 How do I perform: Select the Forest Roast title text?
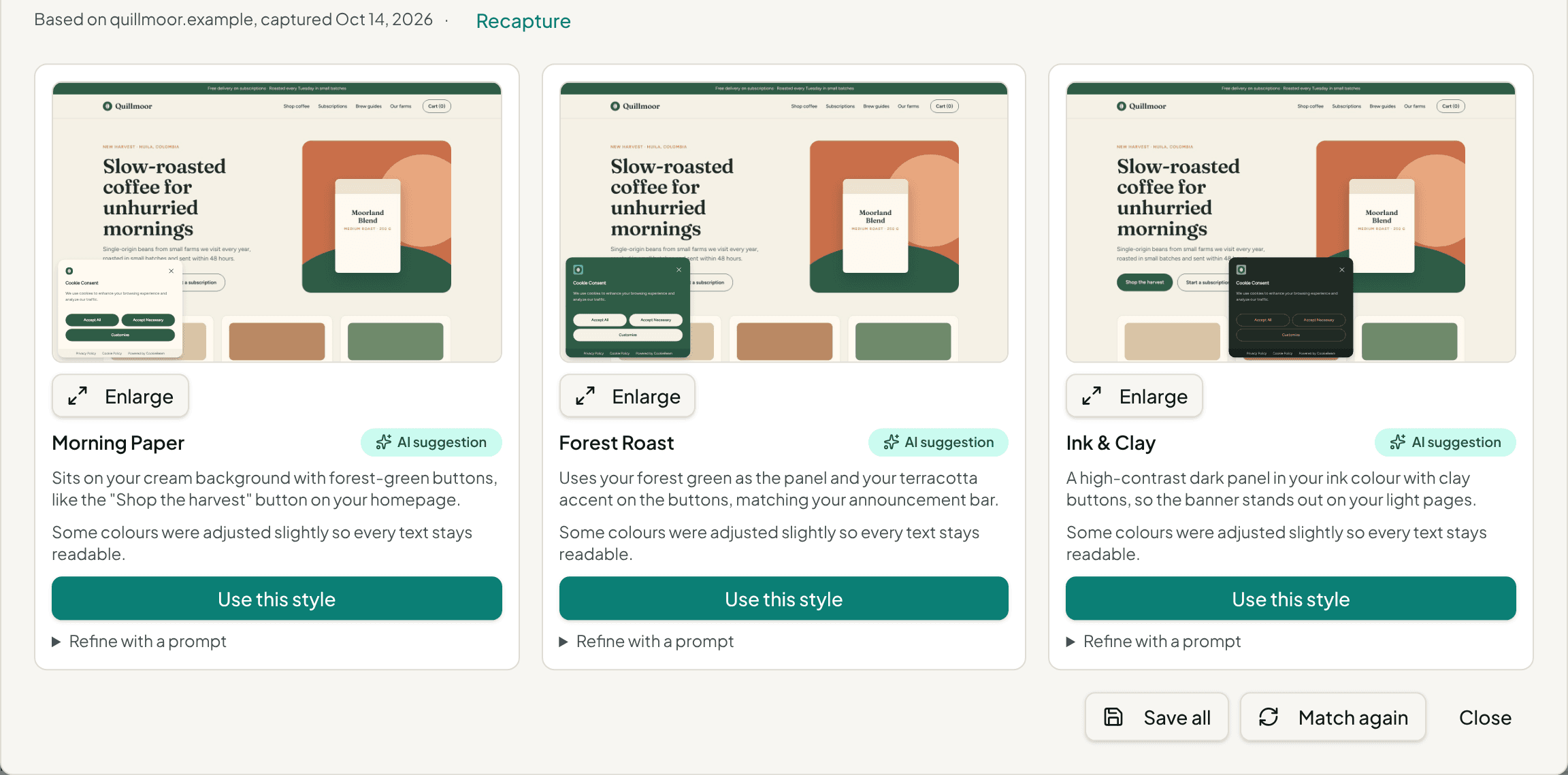coord(617,443)
